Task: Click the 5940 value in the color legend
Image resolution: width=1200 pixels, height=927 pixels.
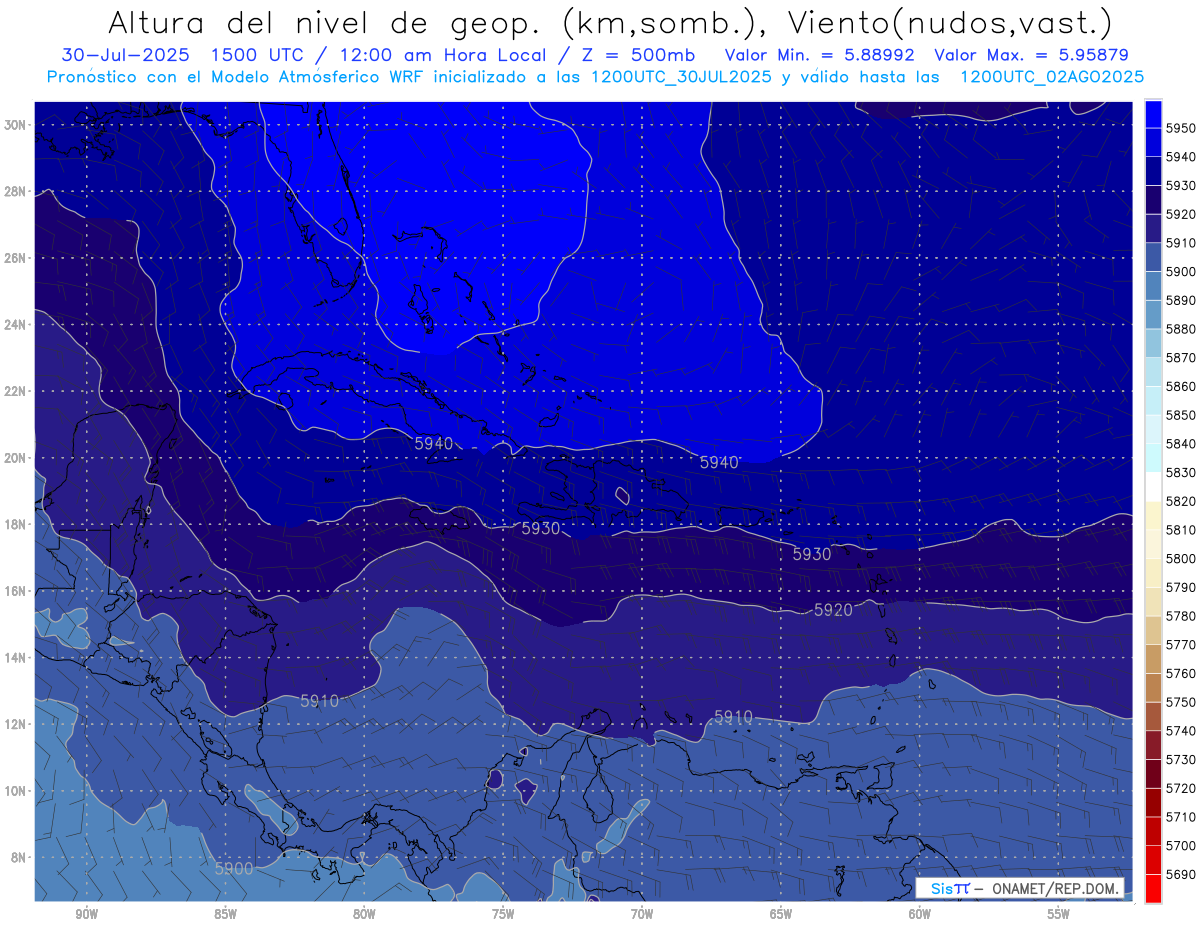Action: click(1181, 157)
